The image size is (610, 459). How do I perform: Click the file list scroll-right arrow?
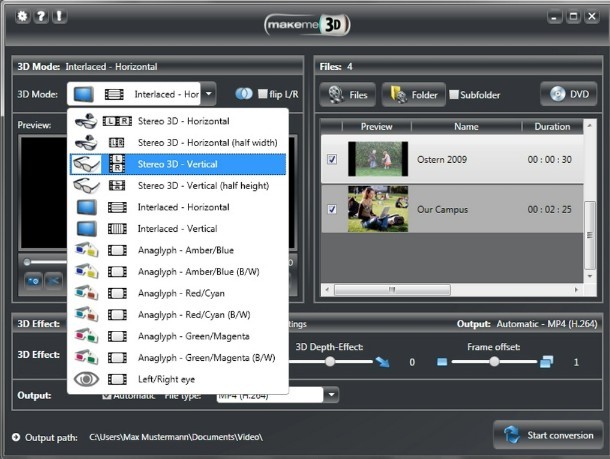click(576, 290)
